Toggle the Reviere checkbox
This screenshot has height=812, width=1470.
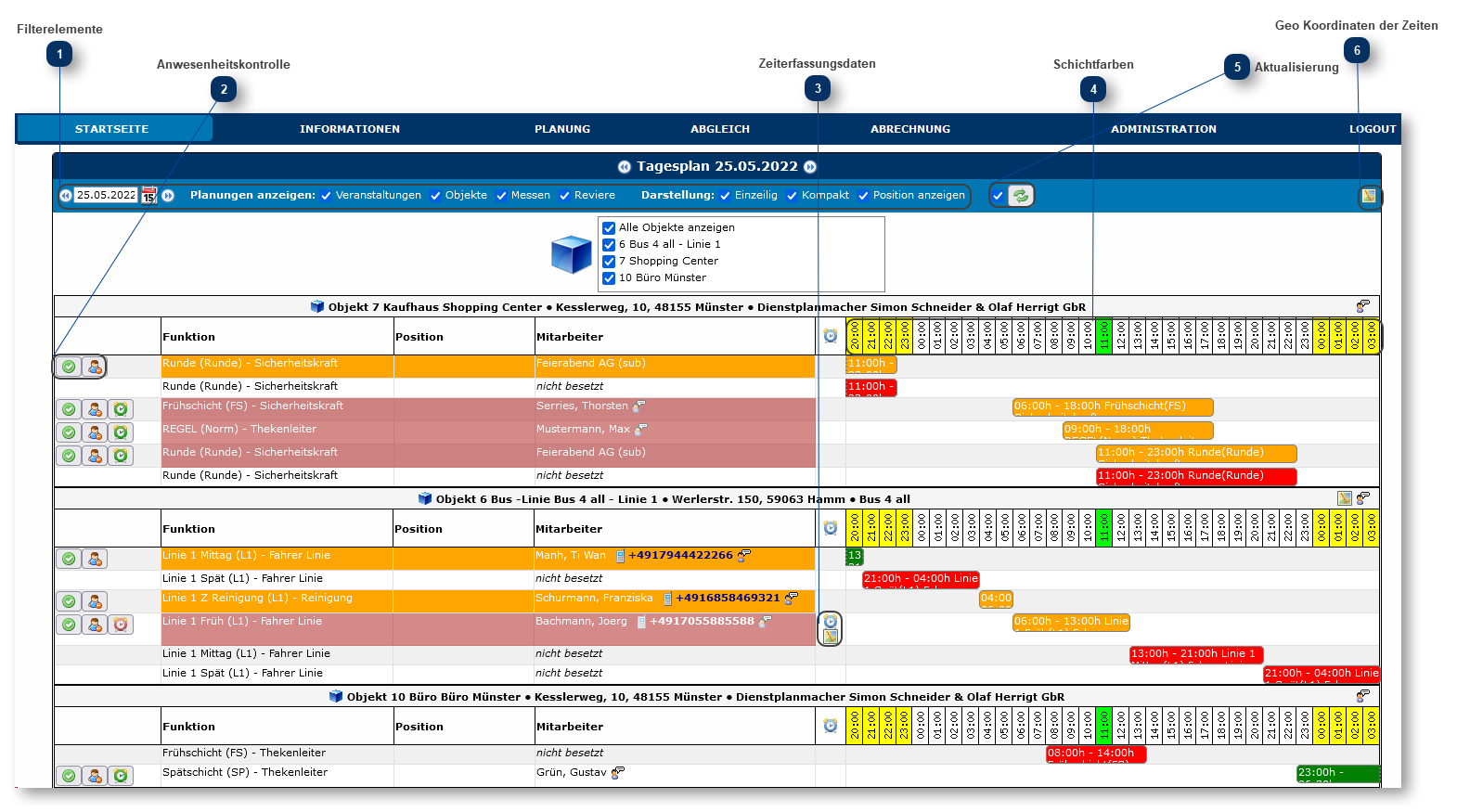pyautogui.click(x=564, y=196)
